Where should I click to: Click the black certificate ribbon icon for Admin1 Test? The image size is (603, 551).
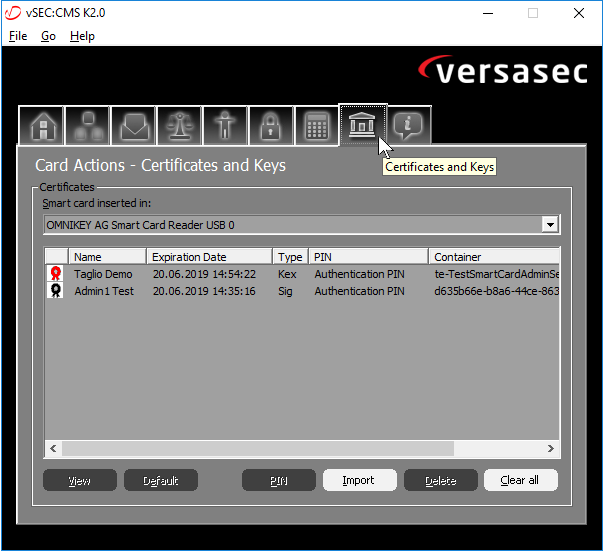pyautogui.click(x=56, y=291)
